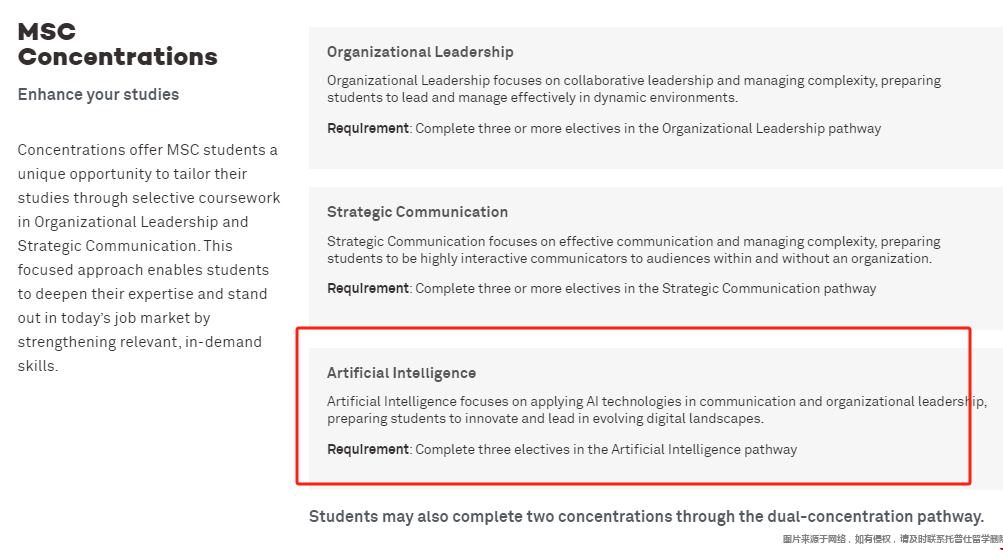Click bold "Requirement" label in Organizational Leadership card
The width and height of the screenshot is (1003, 550).
click(x=367, y=128)
